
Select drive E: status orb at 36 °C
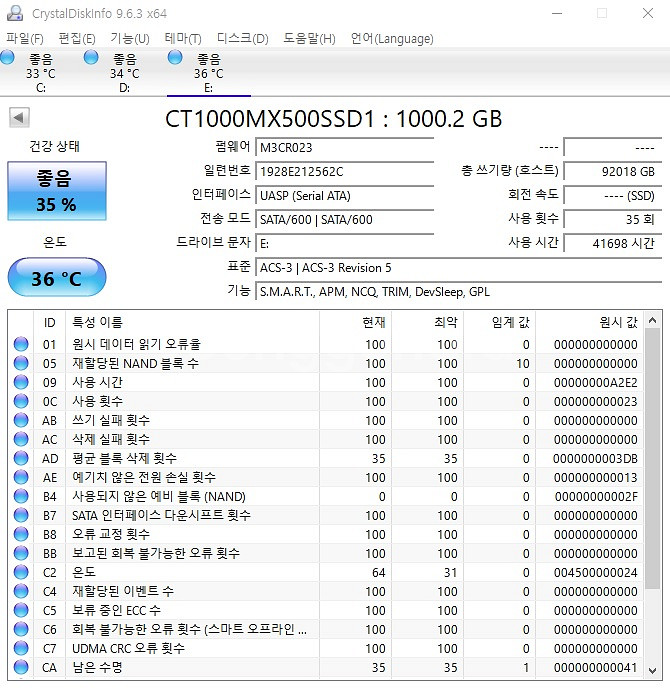[175, 57]
